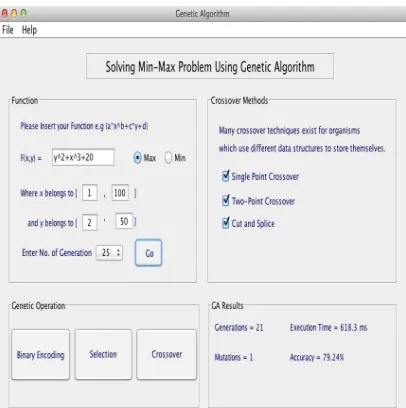The width and height of the screenshot is (406, 408).
Task: Click the Binary Encoding button
Action: click(x=41, y=355)
